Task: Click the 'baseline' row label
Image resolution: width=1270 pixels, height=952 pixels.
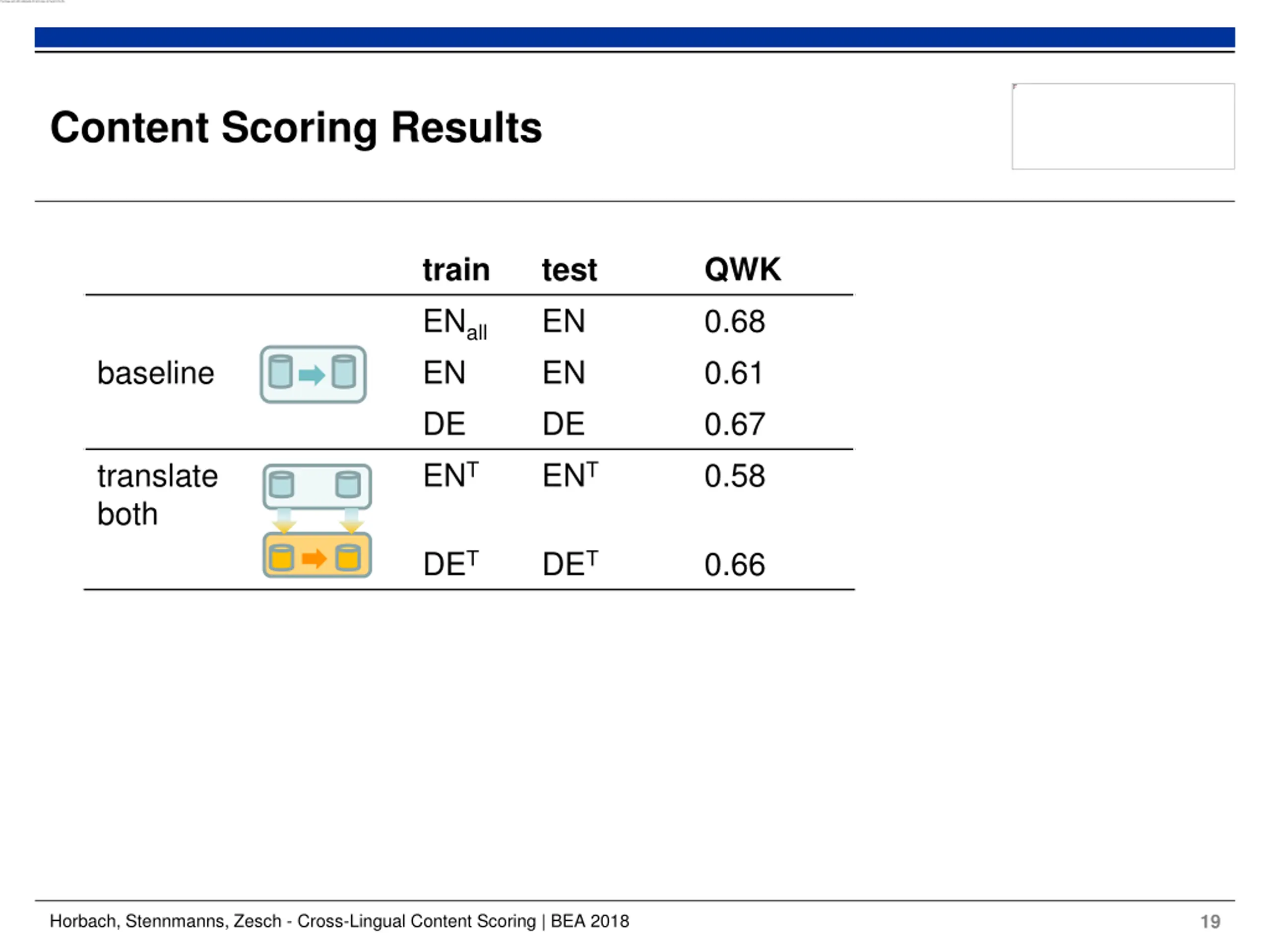Action: 156,373
